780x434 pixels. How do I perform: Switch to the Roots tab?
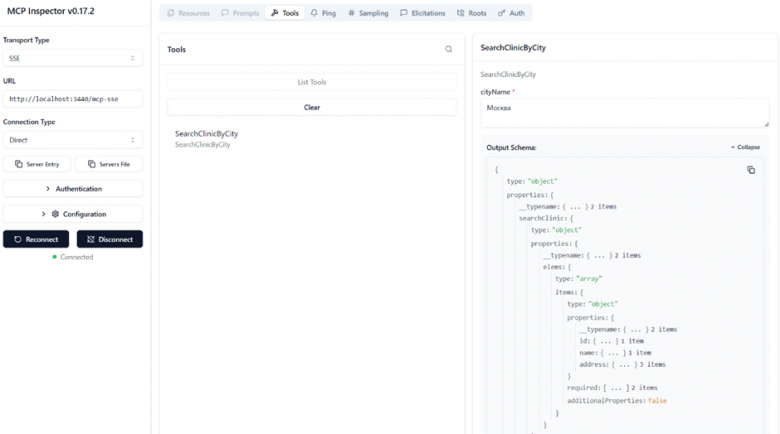(x=472, y=13)
